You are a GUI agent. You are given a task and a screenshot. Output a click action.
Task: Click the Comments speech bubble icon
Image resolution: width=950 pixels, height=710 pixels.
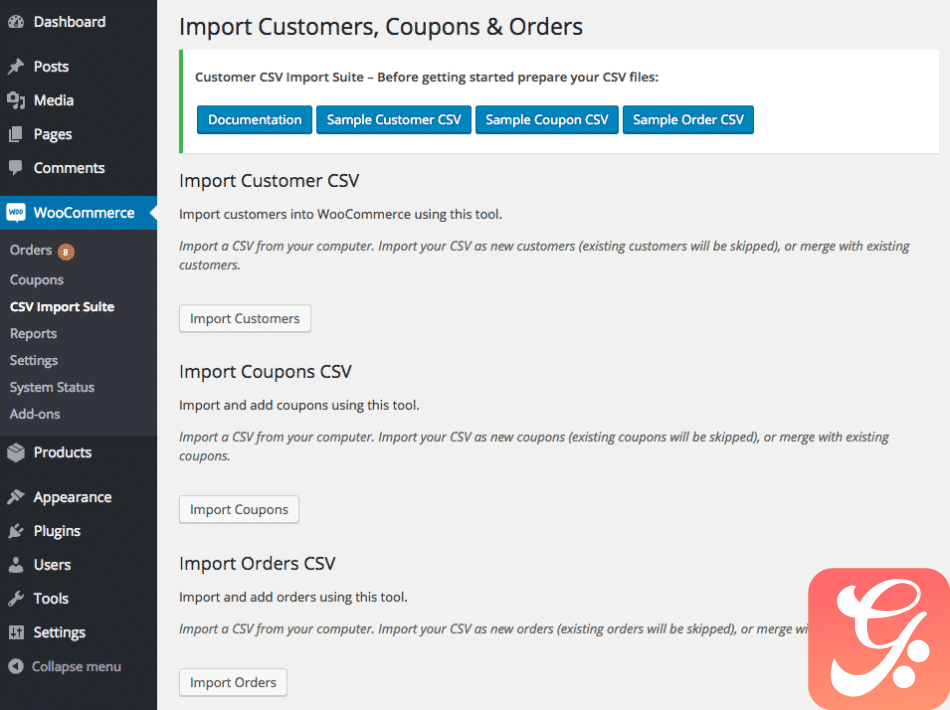(16, 168)
